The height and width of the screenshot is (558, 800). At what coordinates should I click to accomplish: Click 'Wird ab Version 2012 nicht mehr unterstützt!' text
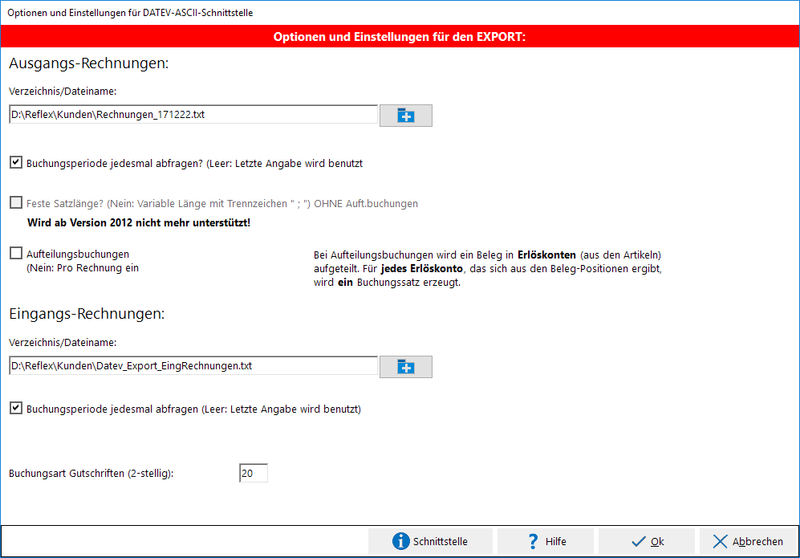139,223
